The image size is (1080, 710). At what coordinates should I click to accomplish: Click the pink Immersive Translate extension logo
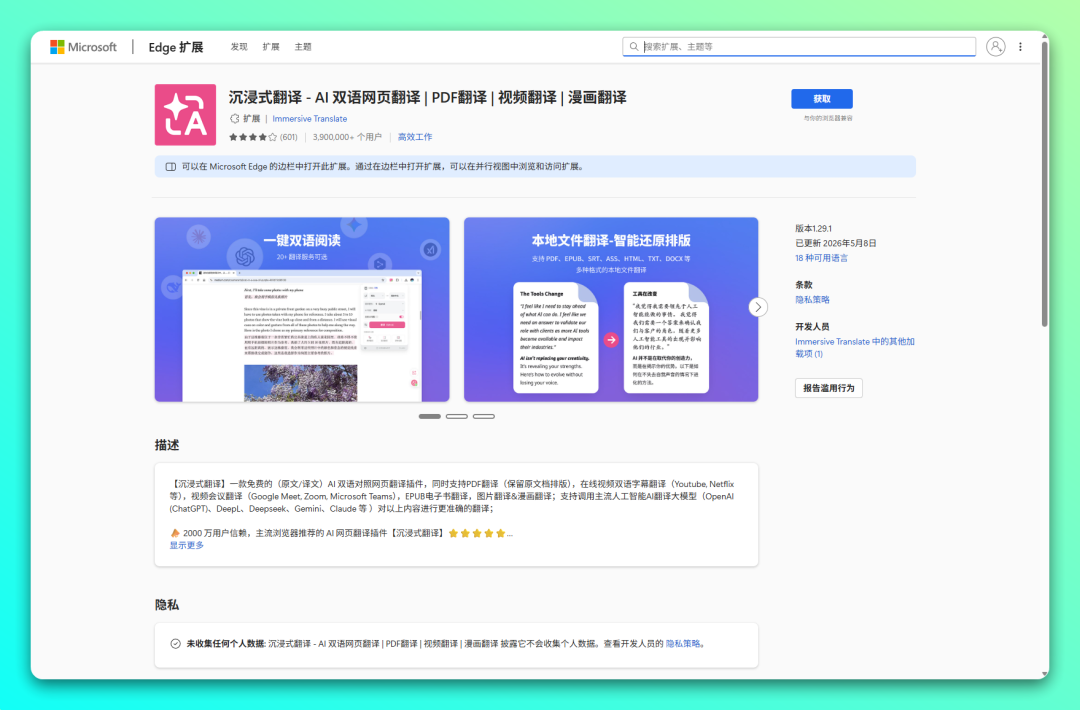click(185, 115)
